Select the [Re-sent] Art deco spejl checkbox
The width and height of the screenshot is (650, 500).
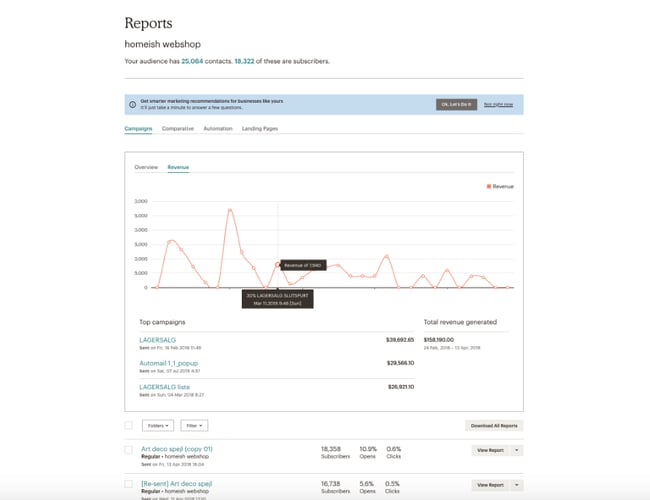coord(128,484)
